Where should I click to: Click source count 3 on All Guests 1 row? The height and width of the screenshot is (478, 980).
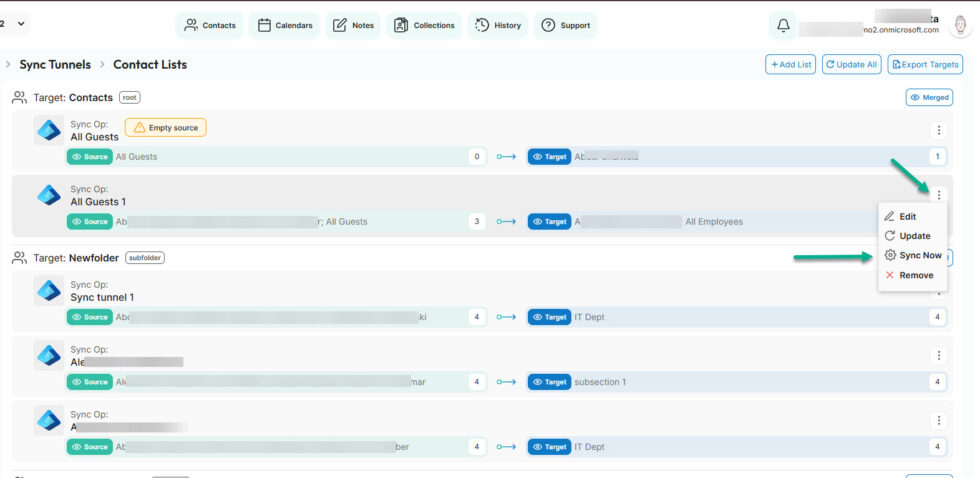(477, 222)
